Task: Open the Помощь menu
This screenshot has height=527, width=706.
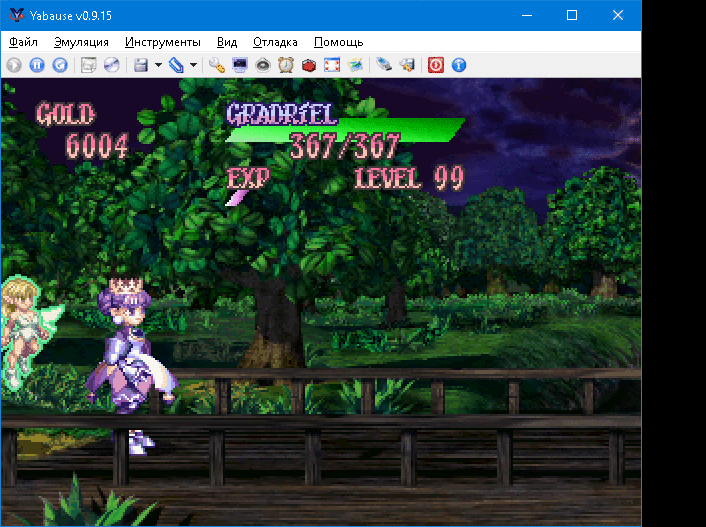Action: tap(338, 42)
